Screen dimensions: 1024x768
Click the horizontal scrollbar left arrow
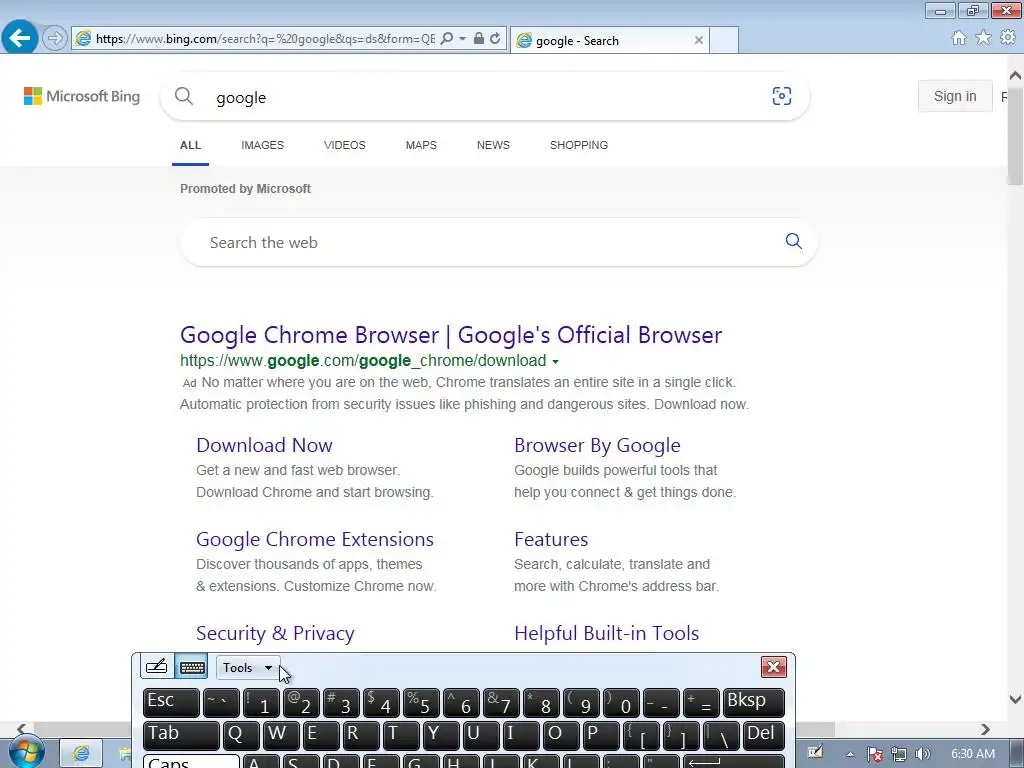pyautogui.click(x=22, y=729)
